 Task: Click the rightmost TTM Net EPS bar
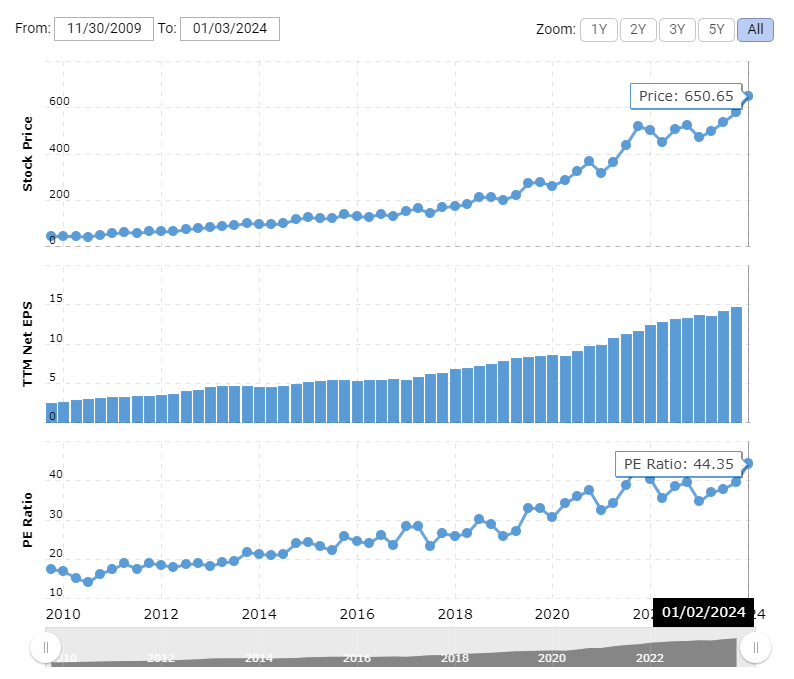coord(736,365)
